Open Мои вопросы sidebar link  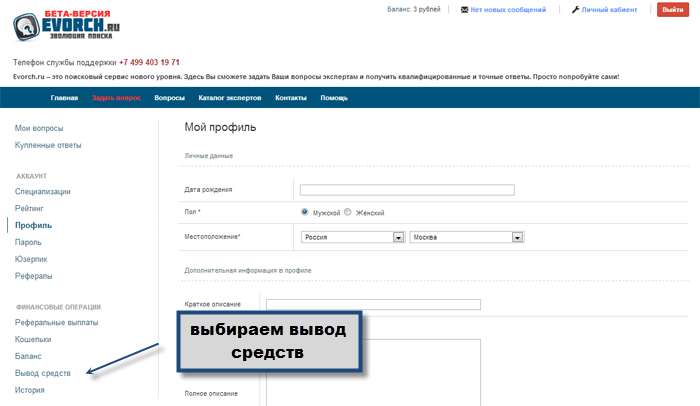[x=39, y=128]
